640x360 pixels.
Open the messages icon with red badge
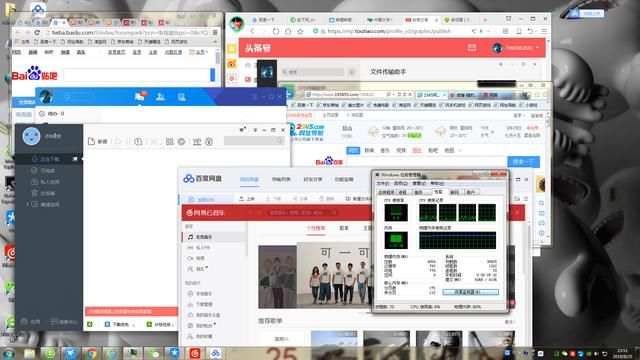pos(140,97)
